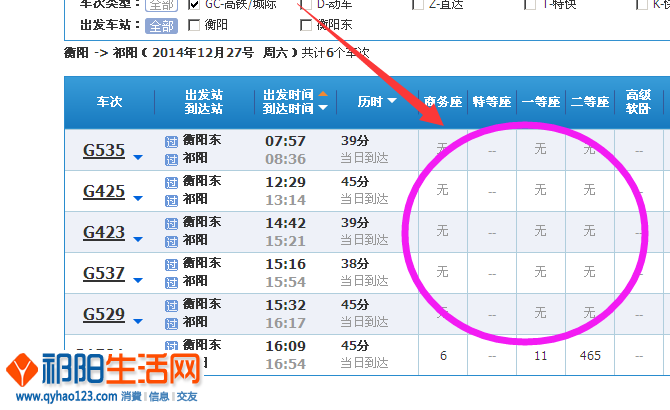Viewport: 670px width, 410px height.
Task: Check the Z-直达 train type checkbox
Action: pos(418,4)
